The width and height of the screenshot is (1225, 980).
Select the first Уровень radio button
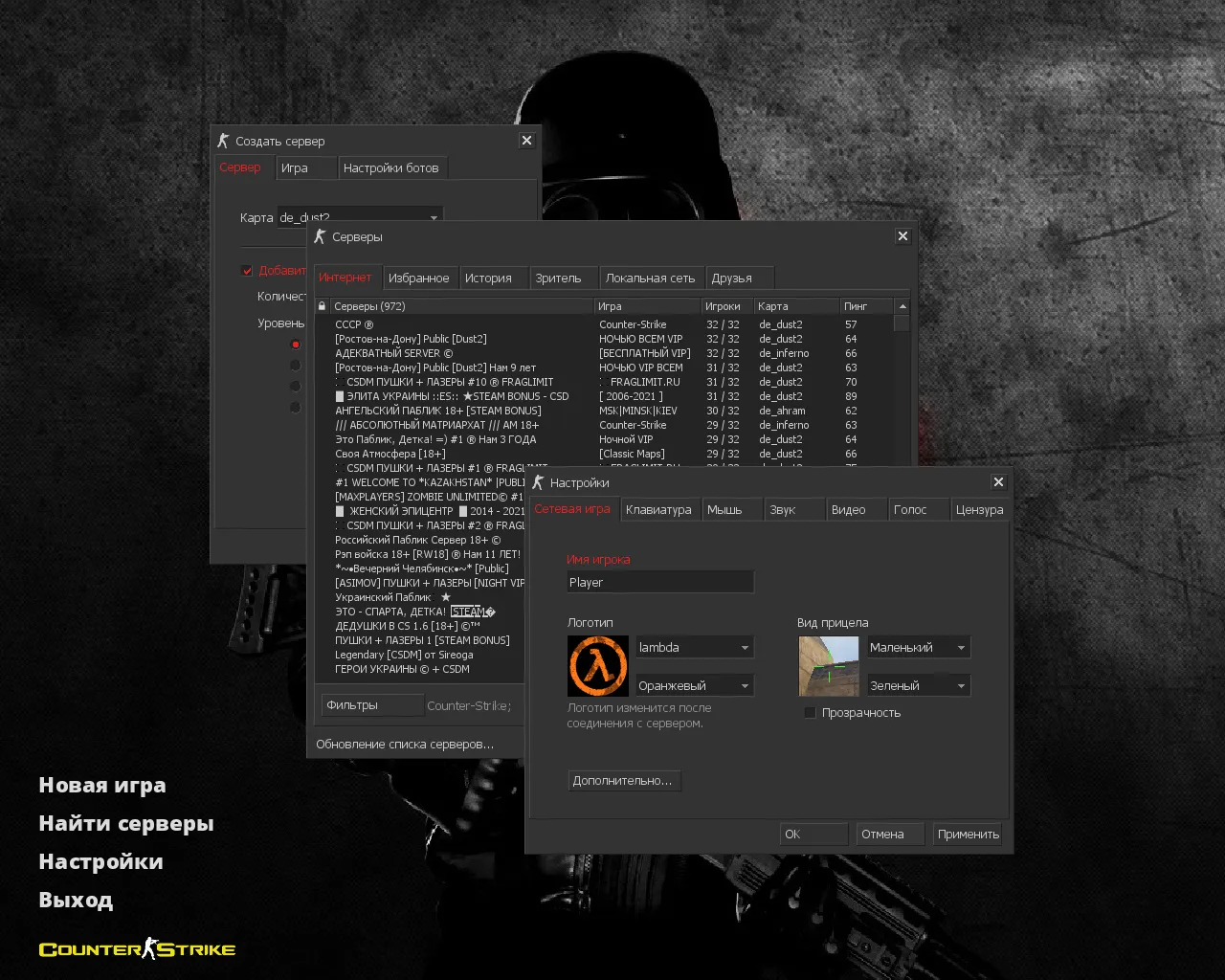(x=296, y=344)
